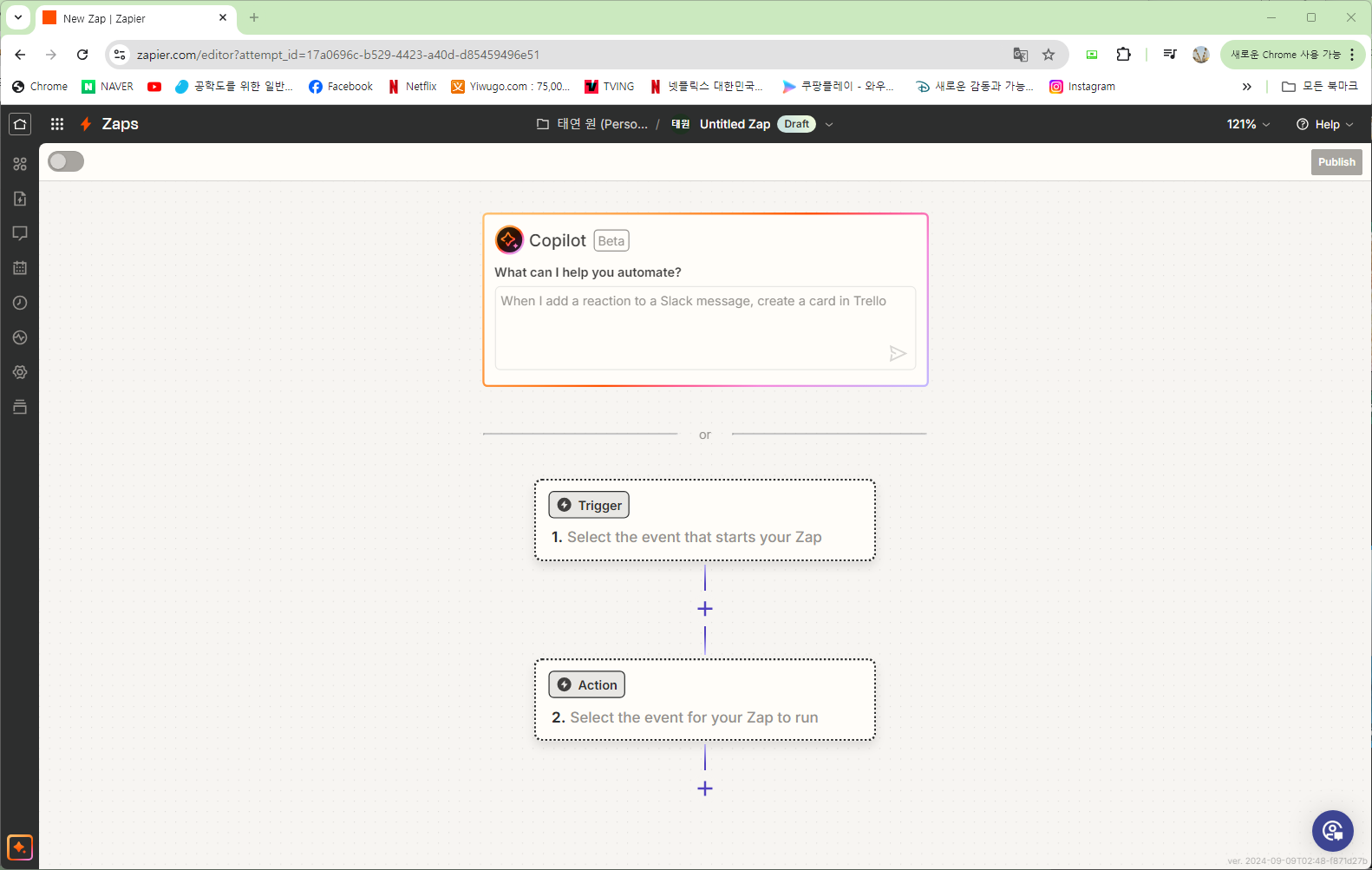Open the Chrome tab search dropdown

point(18,17)
